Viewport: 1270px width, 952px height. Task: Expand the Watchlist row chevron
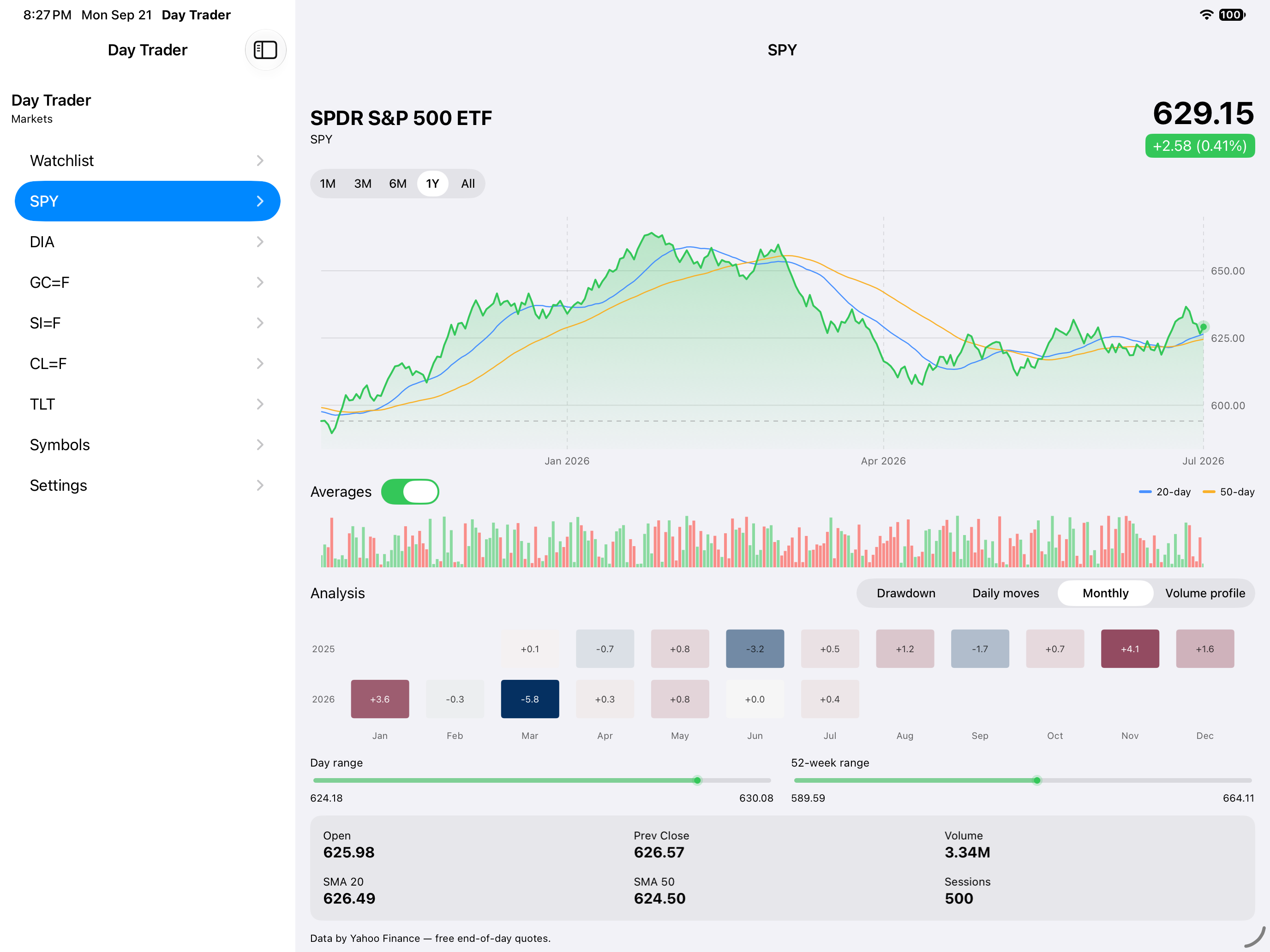pyautogui.click(x=260, y=161)
